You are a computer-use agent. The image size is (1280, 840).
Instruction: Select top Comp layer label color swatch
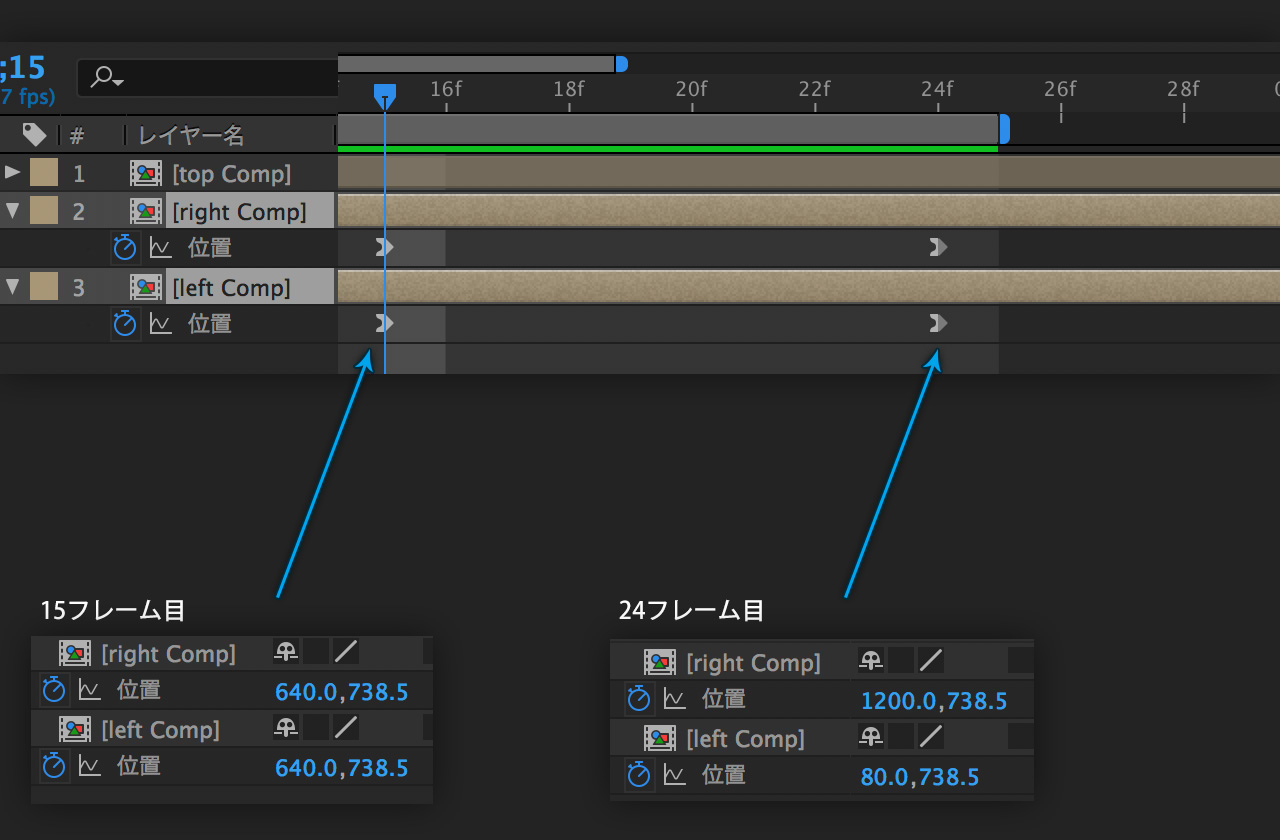43,174
